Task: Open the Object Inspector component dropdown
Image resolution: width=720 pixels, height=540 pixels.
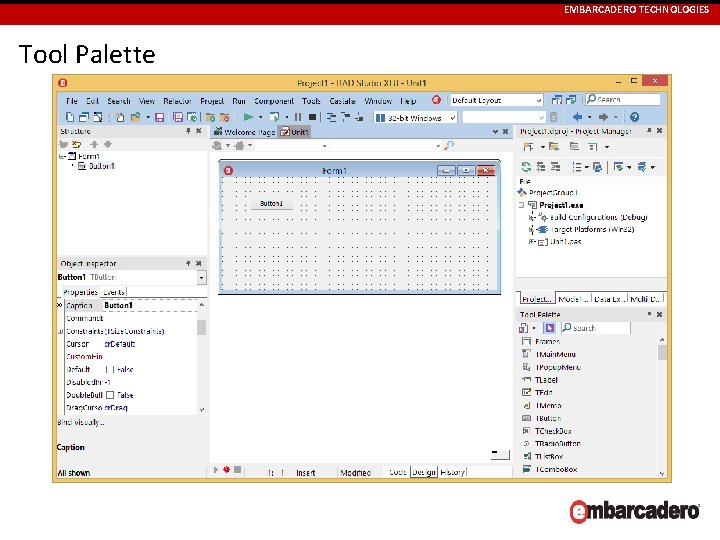Action: tap(201, 277)
